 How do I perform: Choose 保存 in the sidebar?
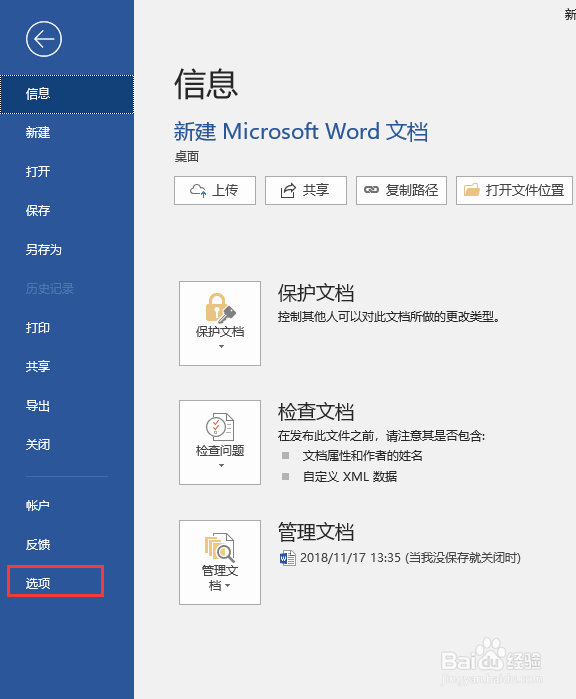pos(67,210)
